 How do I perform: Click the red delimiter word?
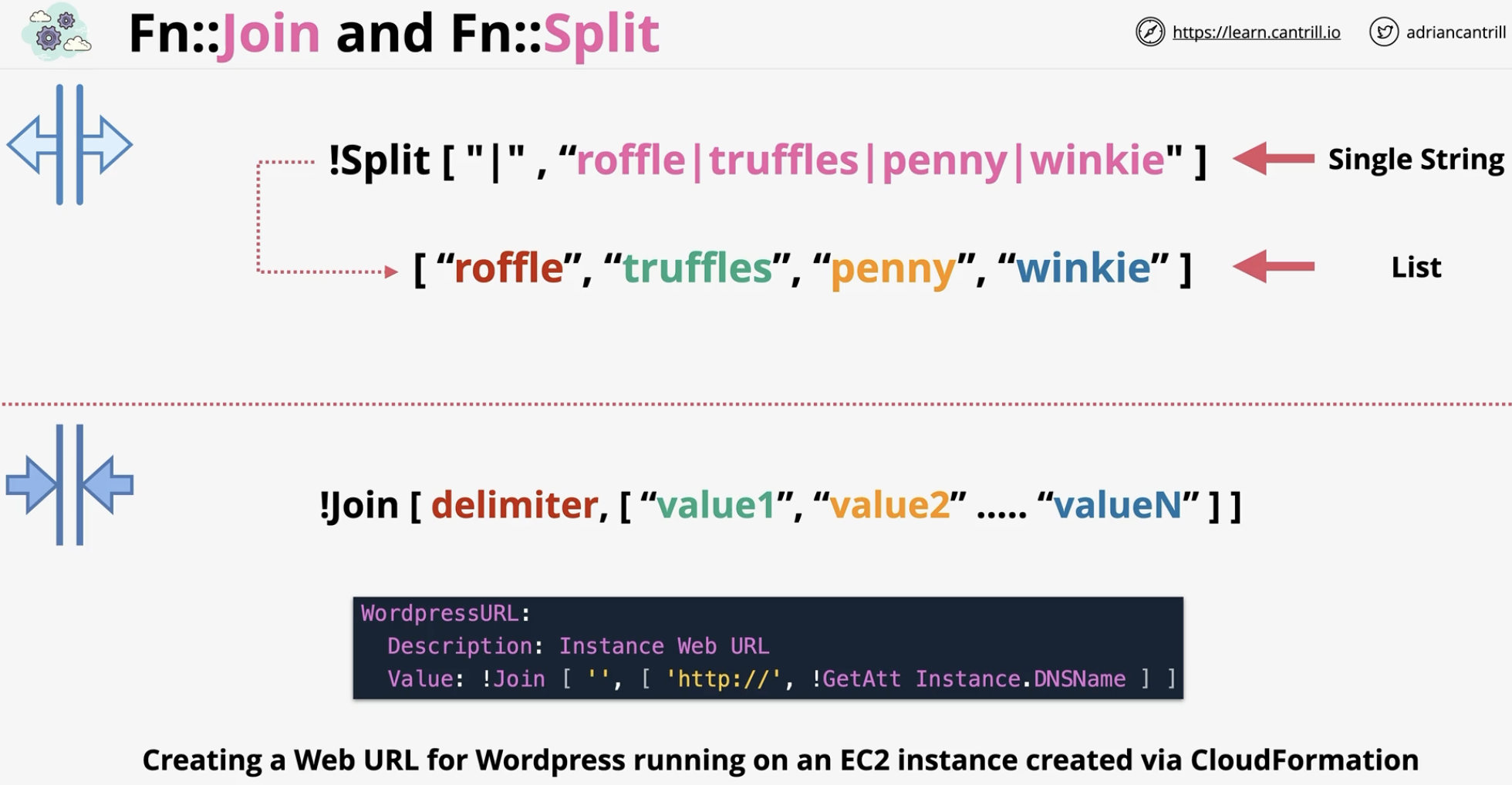coord(515,505)
